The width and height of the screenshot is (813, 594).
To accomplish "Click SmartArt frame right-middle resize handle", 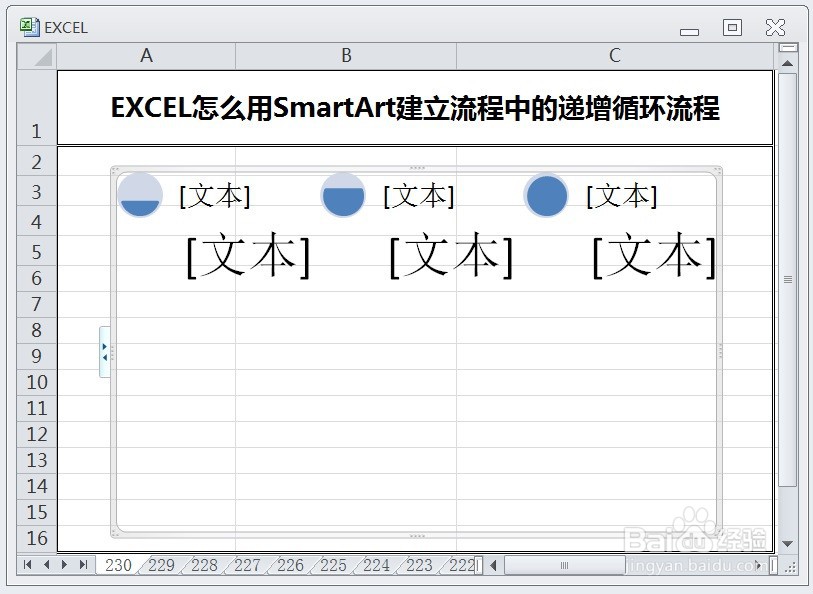I will point(720,352).
